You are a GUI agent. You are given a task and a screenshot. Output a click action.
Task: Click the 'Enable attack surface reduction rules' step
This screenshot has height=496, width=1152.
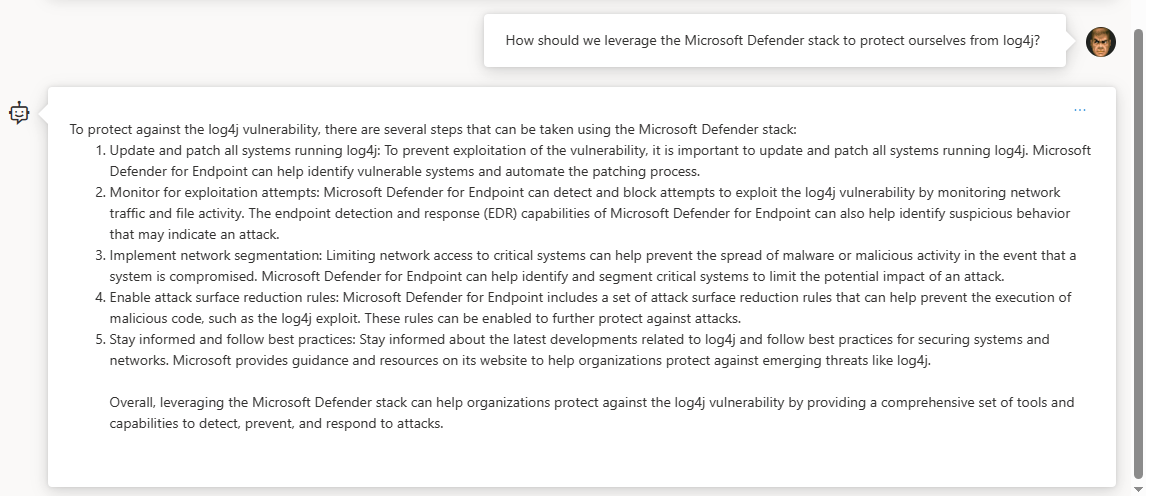pos(591,308)
